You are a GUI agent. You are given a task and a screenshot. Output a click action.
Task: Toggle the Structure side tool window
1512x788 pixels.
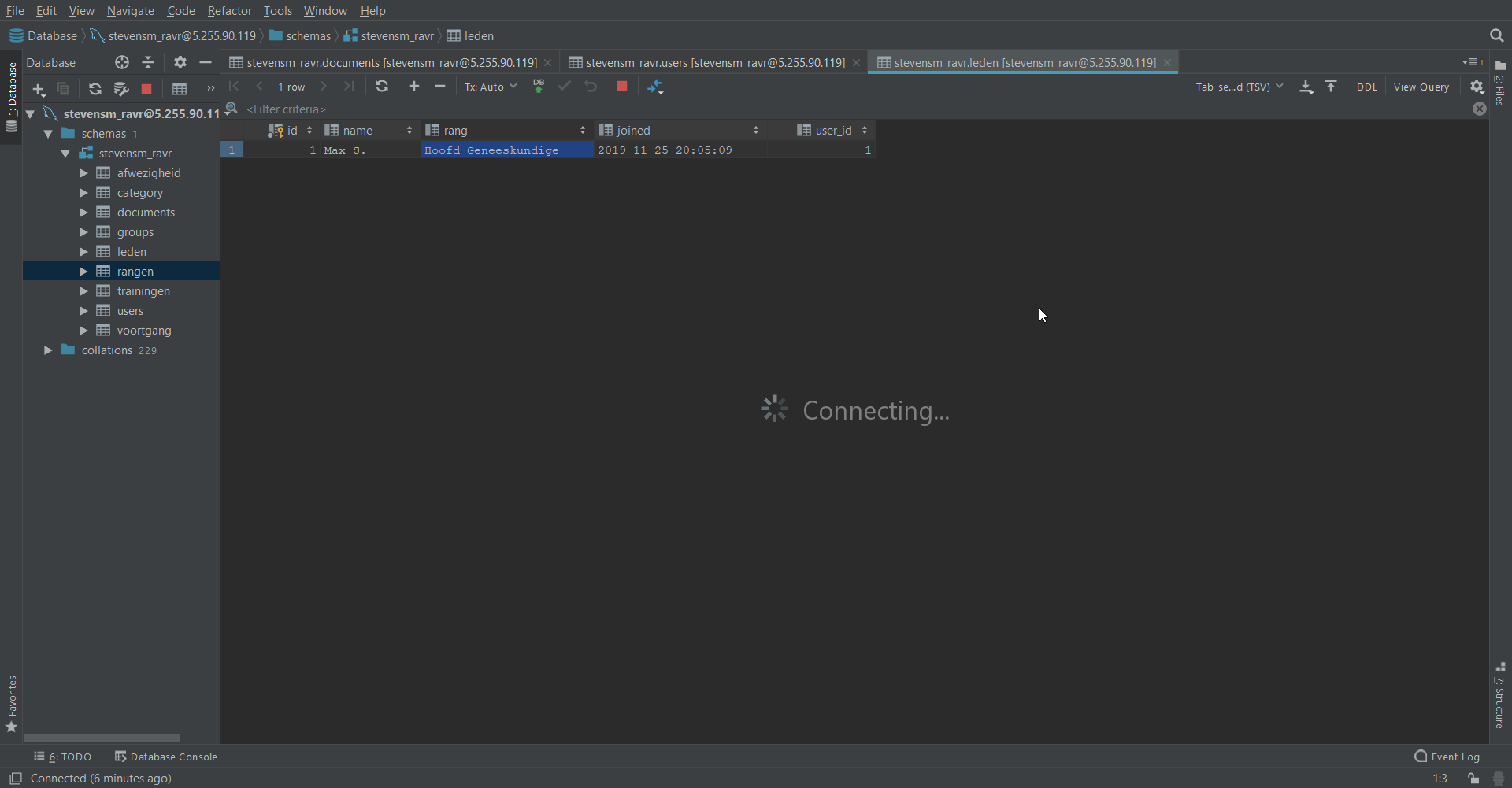click(x=1500, y=697)
